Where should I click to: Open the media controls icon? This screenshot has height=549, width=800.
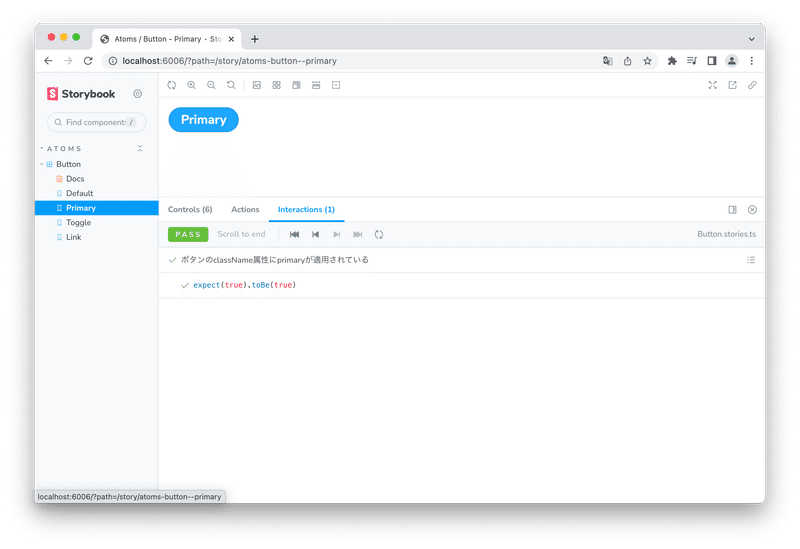tap(692, 61)
